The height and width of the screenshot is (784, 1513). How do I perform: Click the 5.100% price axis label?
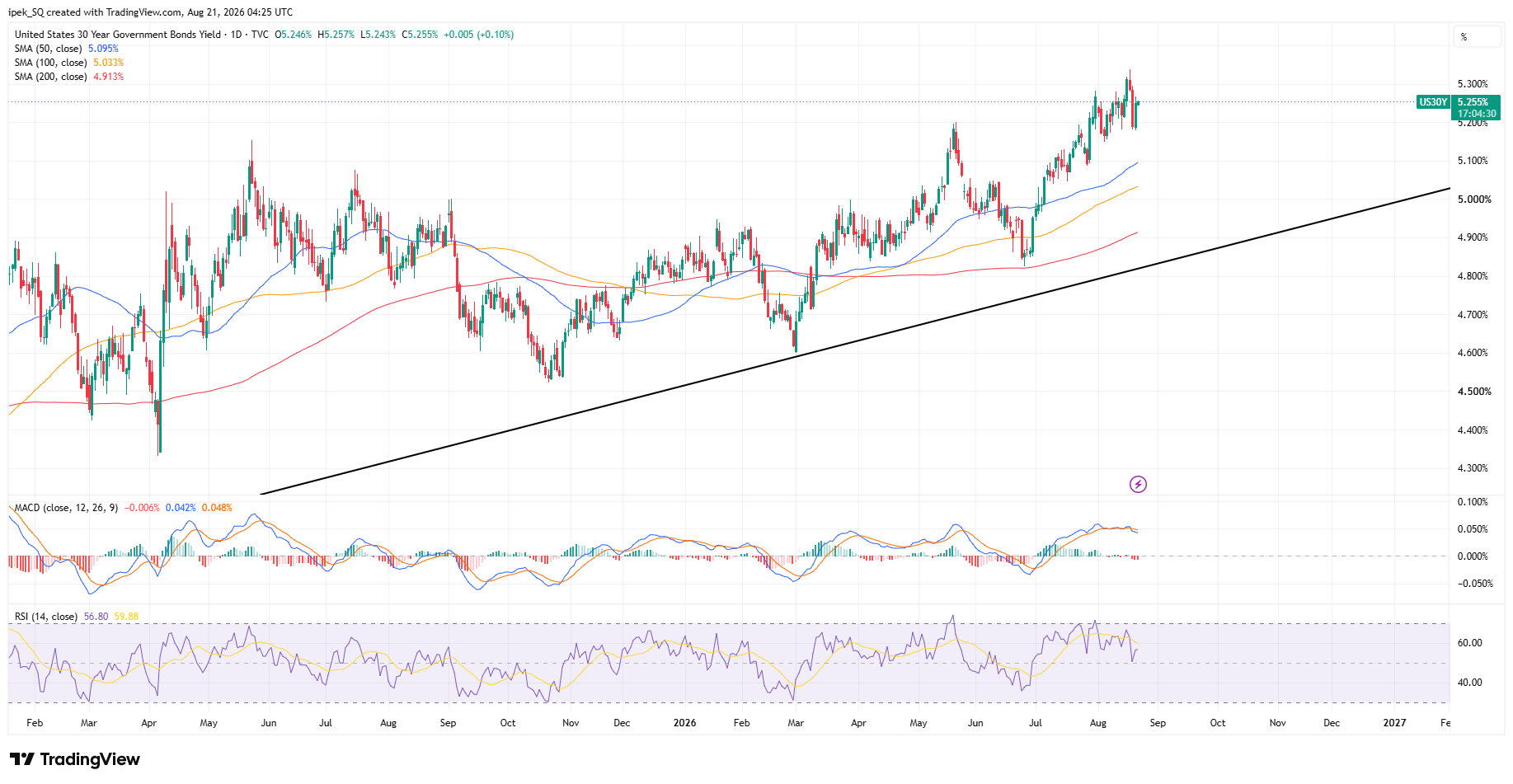(1473, 161)
